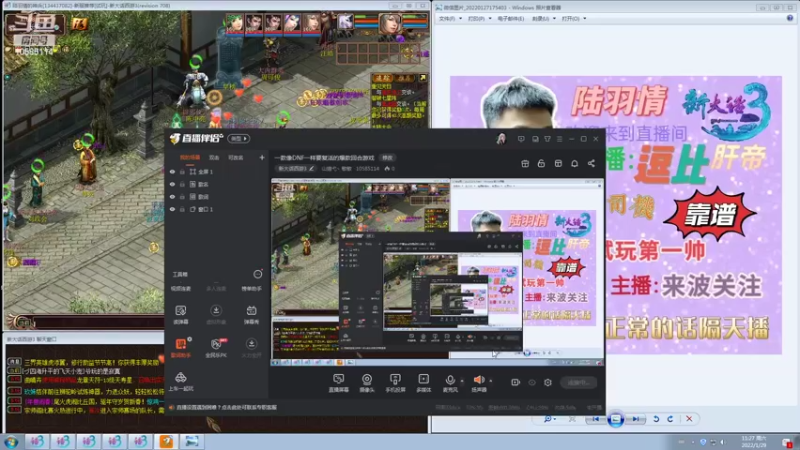Open the hamburger menu in streaming app title bar
The image size is (800, 450).
coord(559,139)
